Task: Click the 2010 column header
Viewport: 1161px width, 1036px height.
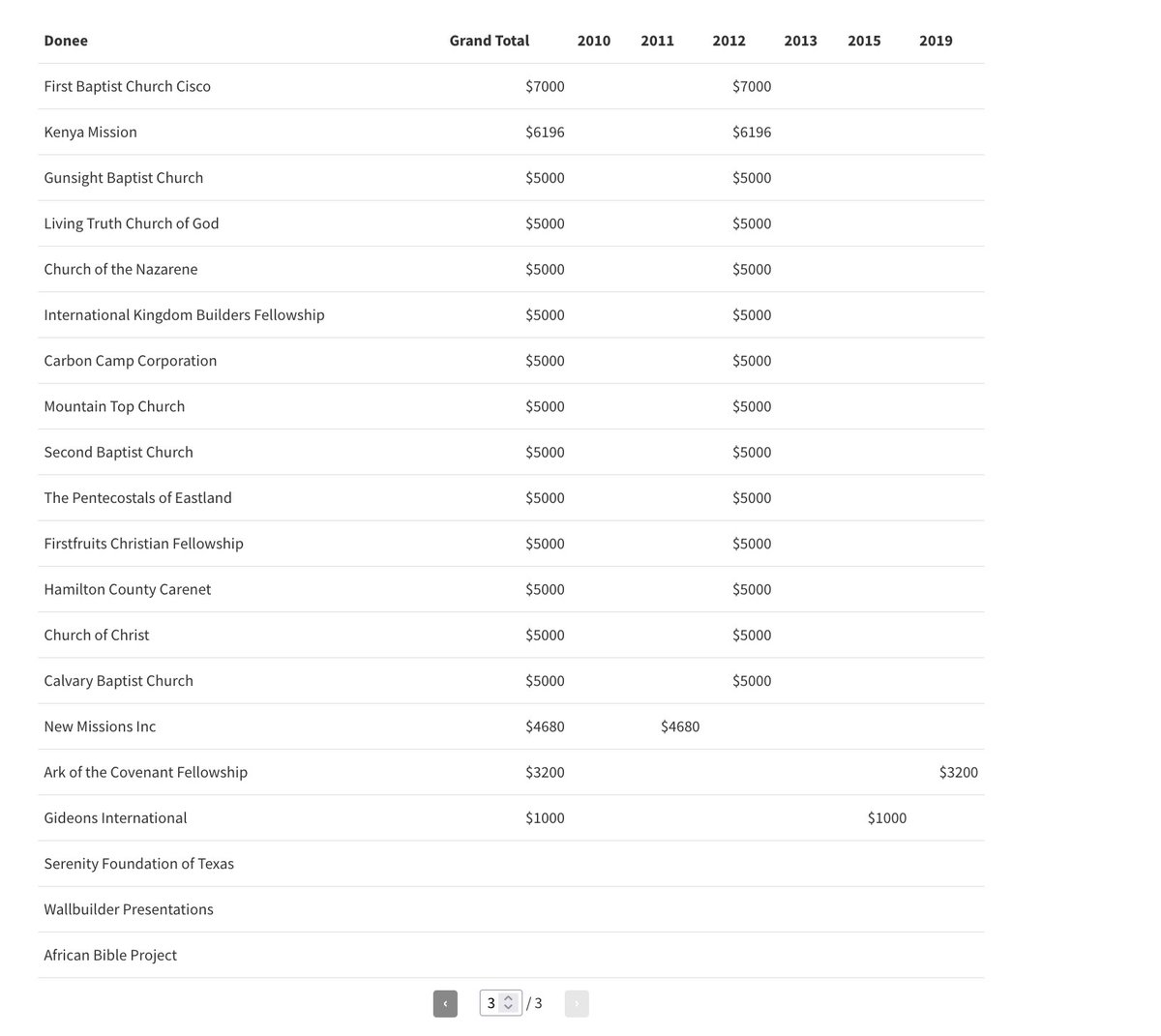Action: click(x=594, y=41)
